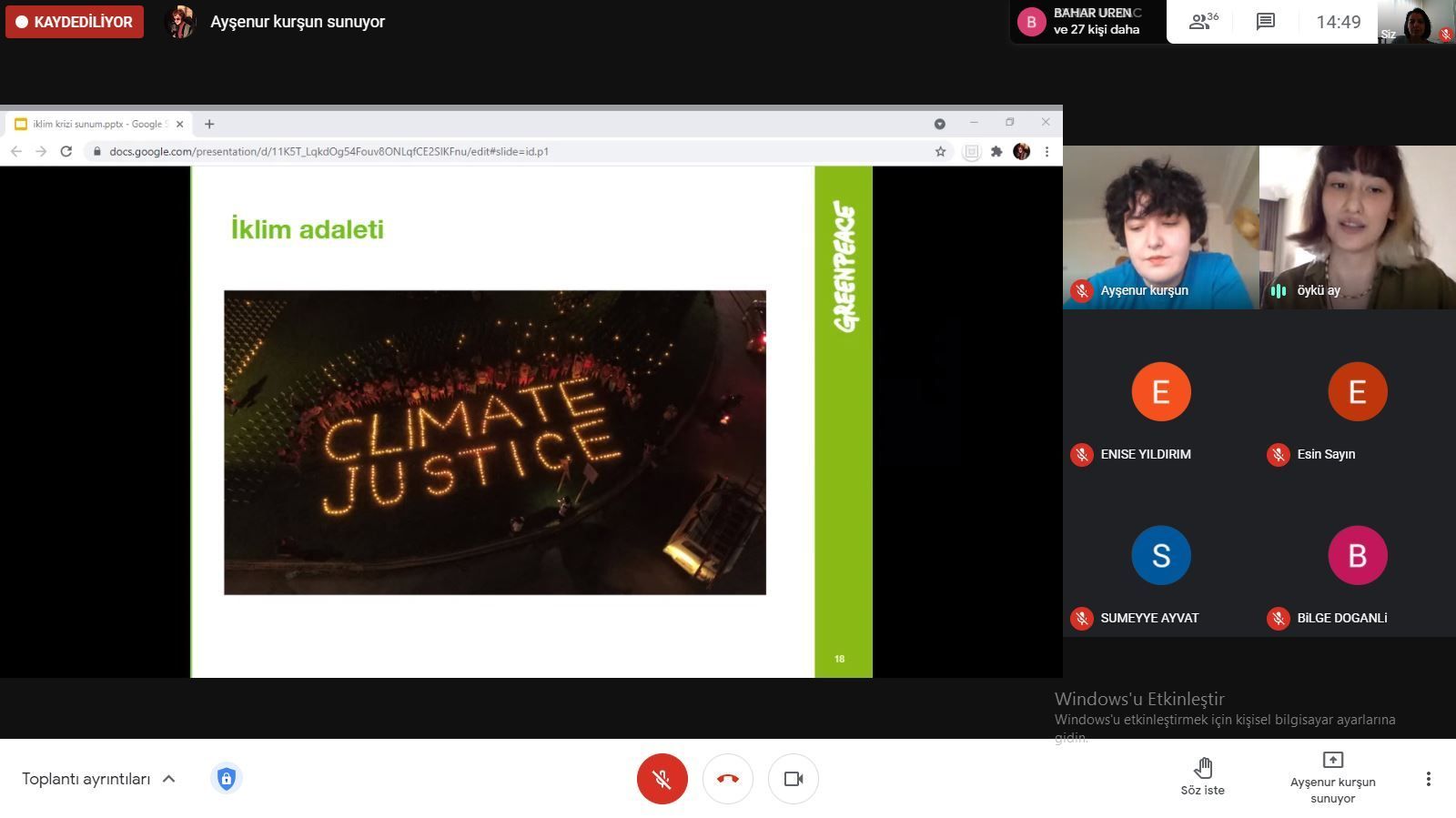Click the BAHAR UREN speaker notification
The height and width of the screenshot is (818, 1456).
1087,22
